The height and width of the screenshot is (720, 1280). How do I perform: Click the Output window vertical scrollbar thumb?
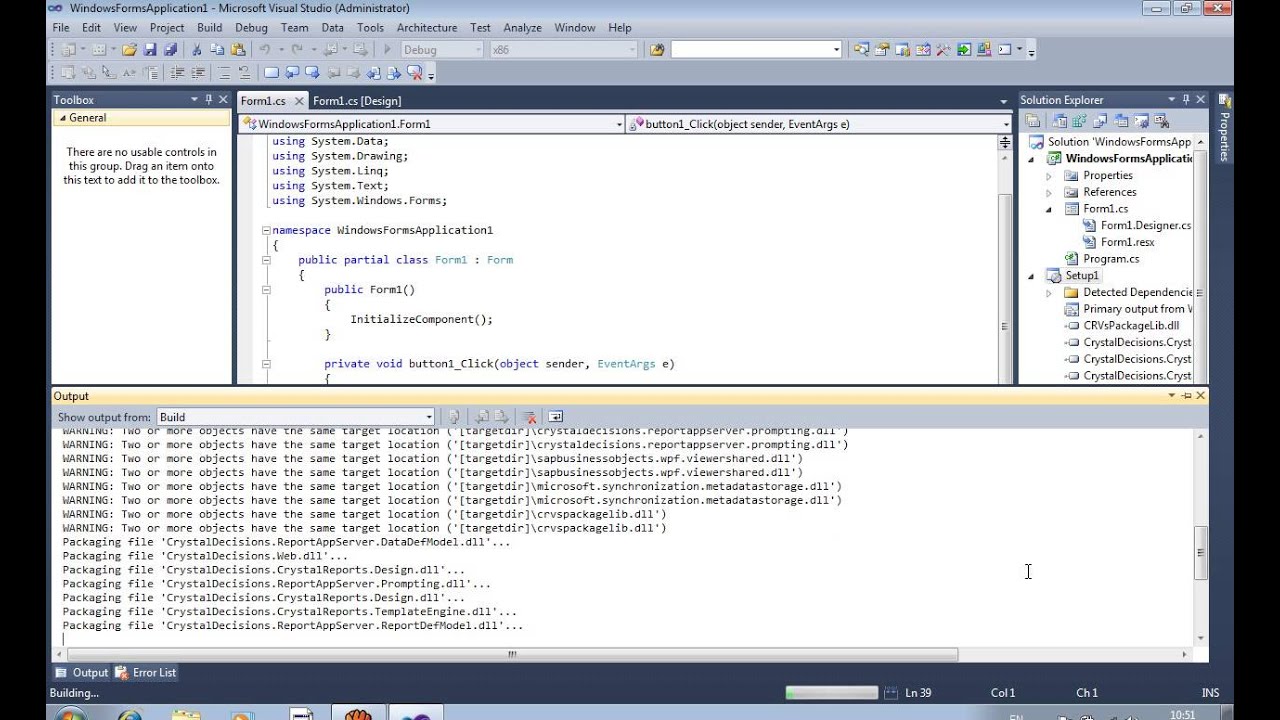[x=1201, y=553]
